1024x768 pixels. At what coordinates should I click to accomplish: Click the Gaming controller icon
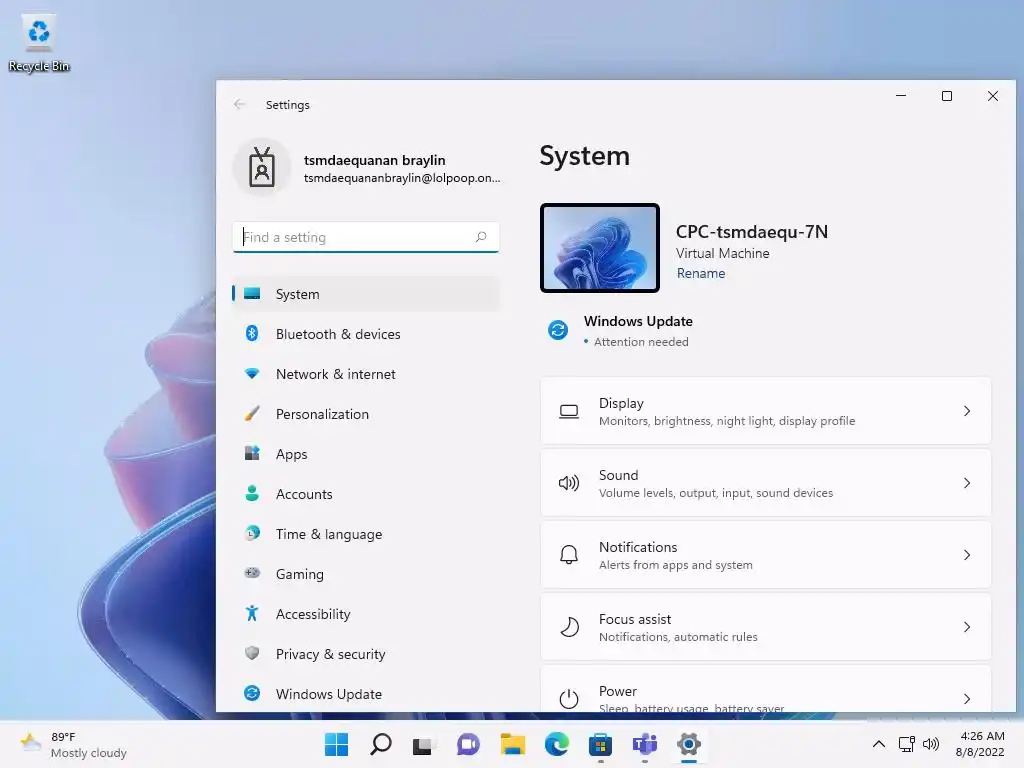click(252, 573)
